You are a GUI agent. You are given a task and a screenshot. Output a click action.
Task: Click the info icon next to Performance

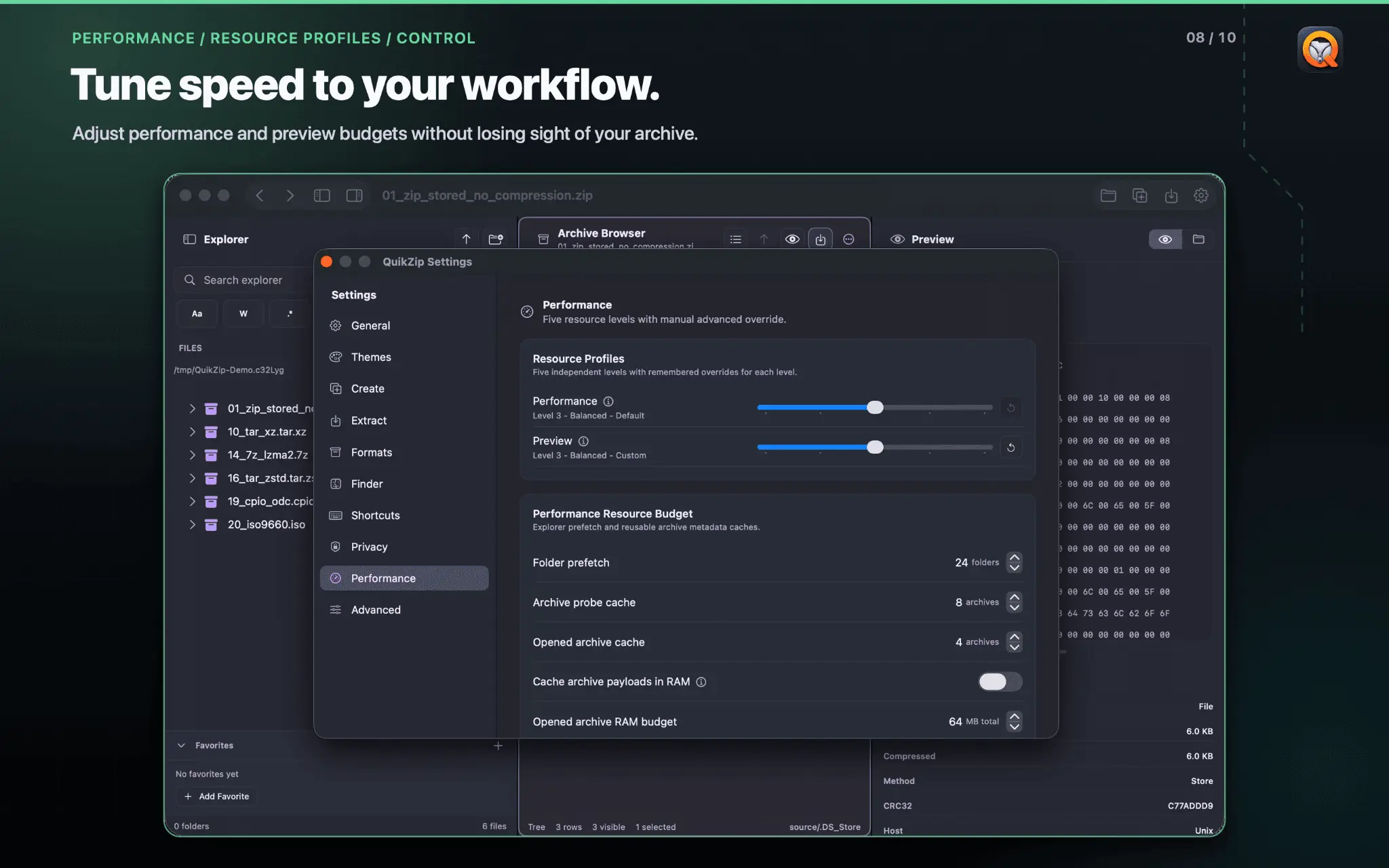pyautogui.click(x=608, y=401)
